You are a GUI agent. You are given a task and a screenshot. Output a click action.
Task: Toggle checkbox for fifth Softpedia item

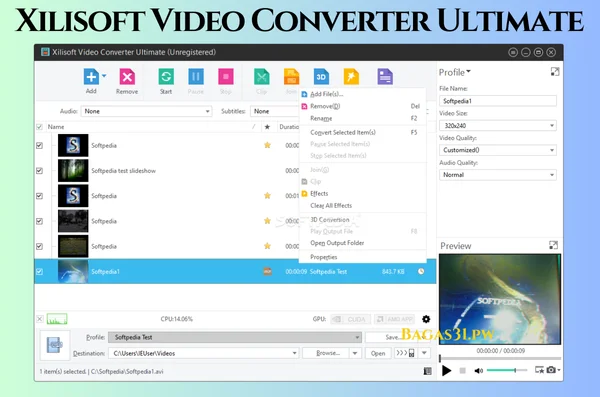[x=39, y=247]
